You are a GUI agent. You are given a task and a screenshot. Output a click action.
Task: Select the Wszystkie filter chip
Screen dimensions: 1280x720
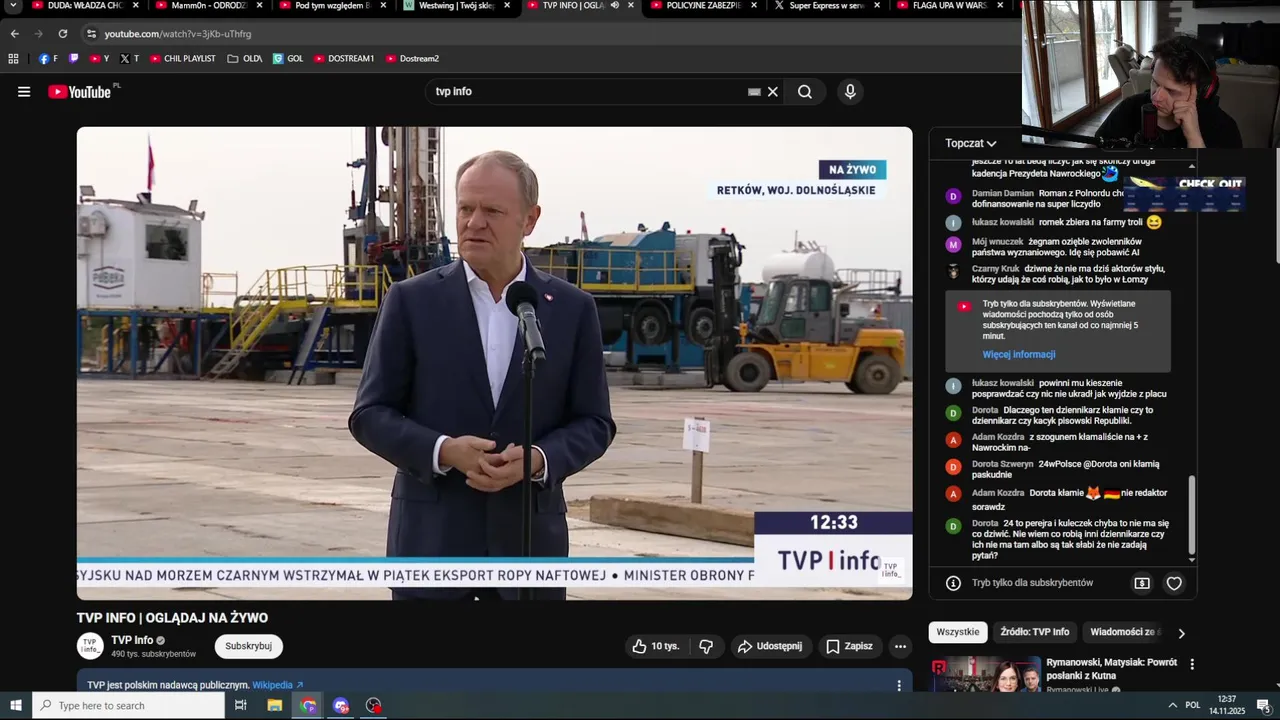(958, 633)
